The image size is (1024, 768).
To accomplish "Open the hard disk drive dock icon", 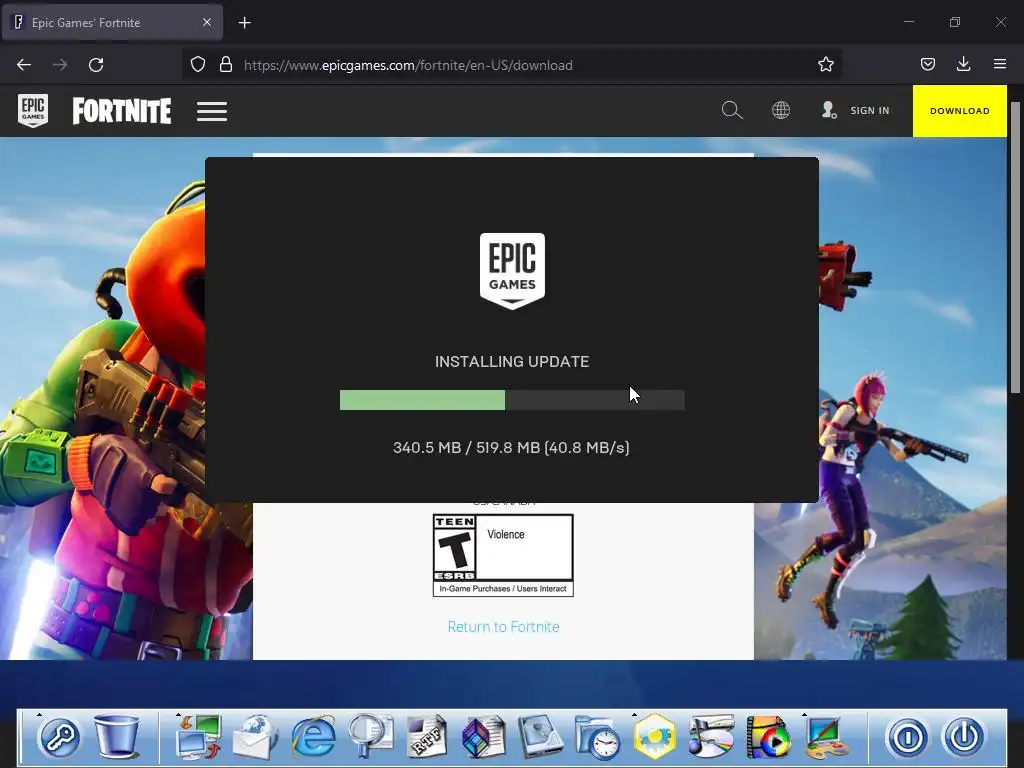I will click(541, 737).
